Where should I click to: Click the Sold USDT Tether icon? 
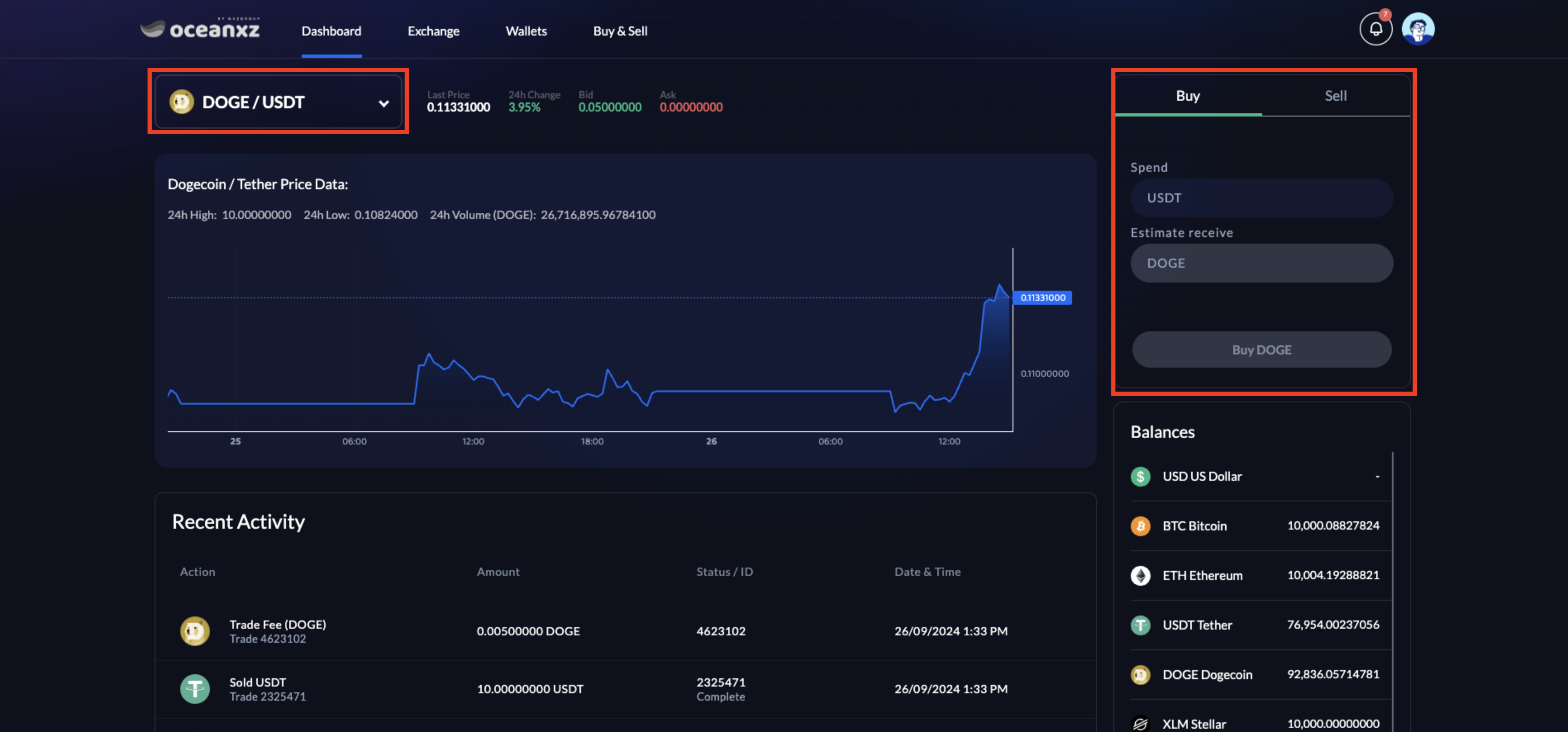click(195, 689)
